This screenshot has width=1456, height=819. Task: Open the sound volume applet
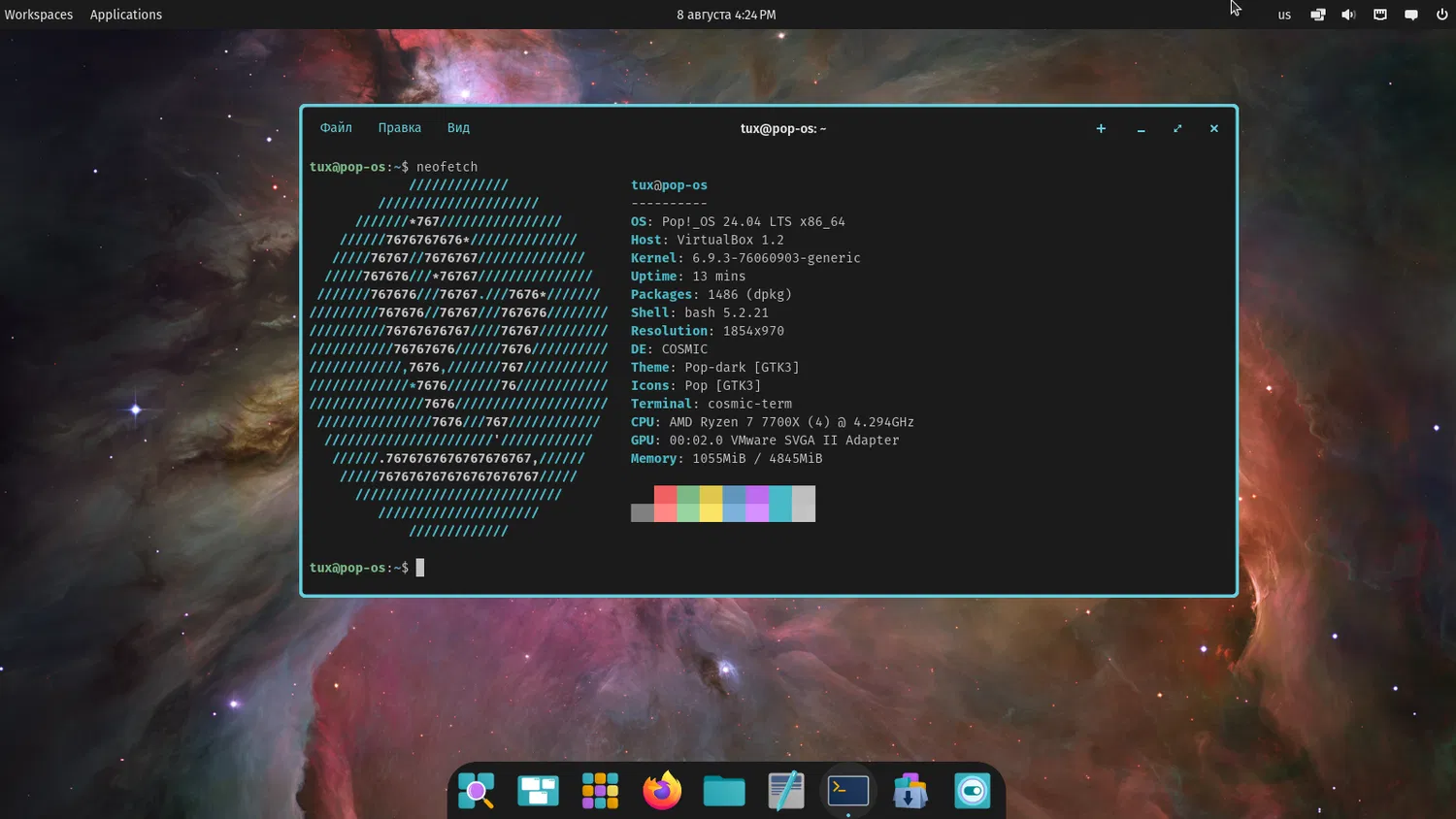[x=1348, y=15]
